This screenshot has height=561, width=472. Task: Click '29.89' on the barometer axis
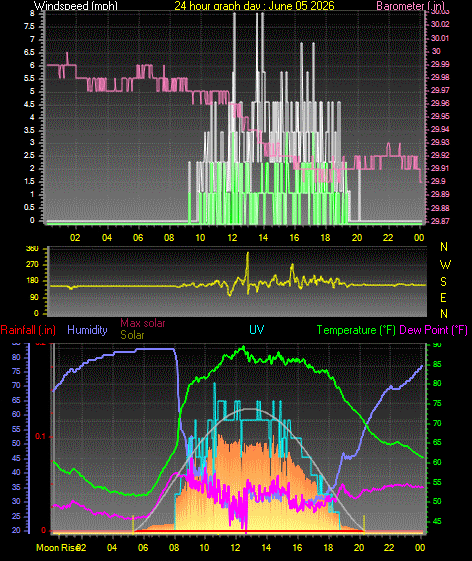[x=440, y=194]
